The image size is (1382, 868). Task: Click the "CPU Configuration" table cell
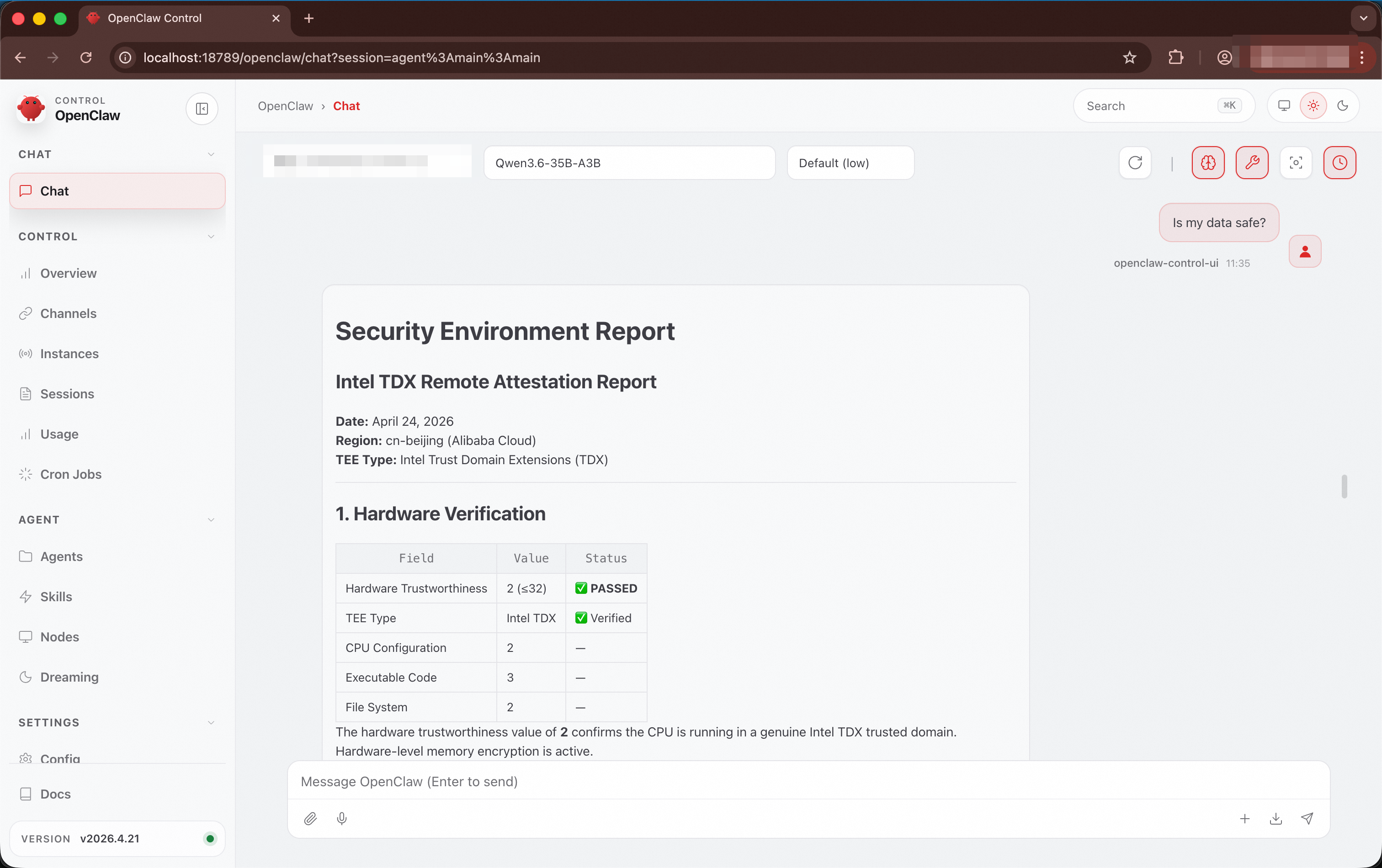[416, 648]
